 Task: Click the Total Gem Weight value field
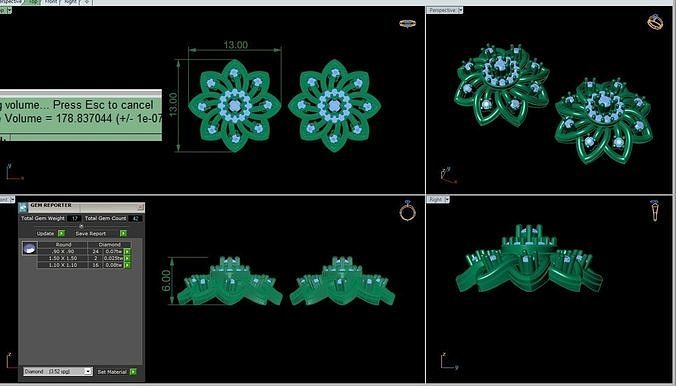(x=74, y=218)
